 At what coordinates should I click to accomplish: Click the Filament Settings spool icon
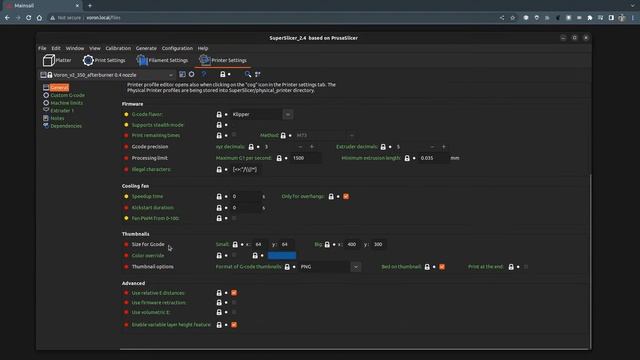click(142, 60)
